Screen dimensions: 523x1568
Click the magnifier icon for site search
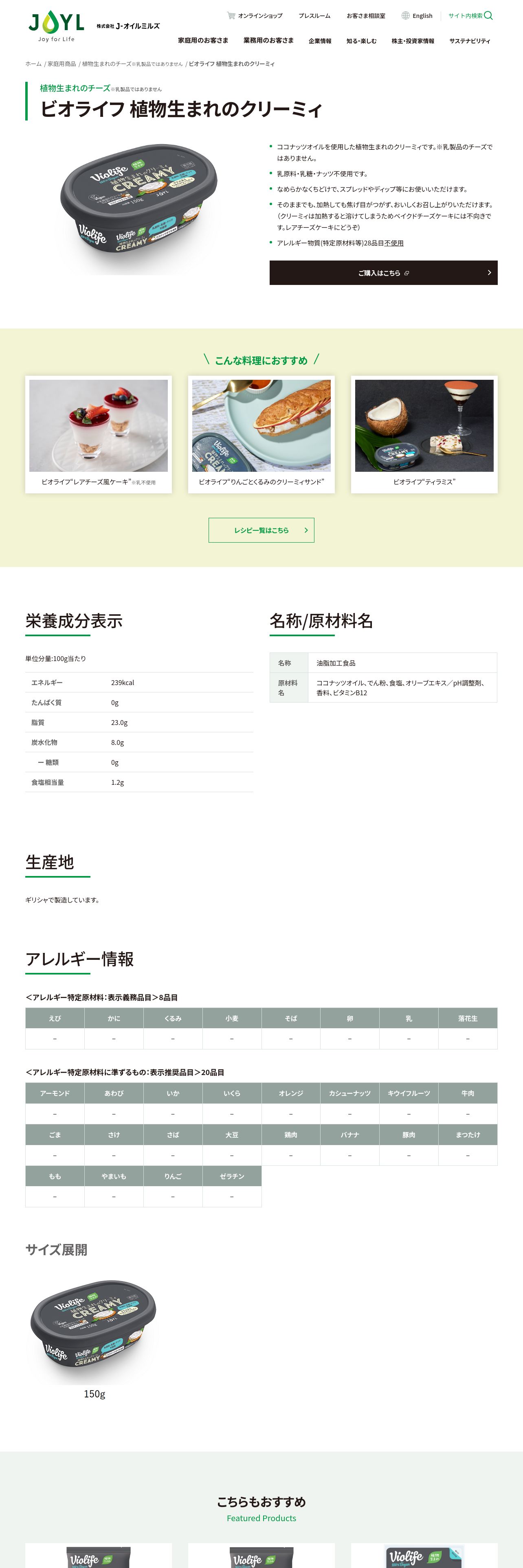[488, 15]
